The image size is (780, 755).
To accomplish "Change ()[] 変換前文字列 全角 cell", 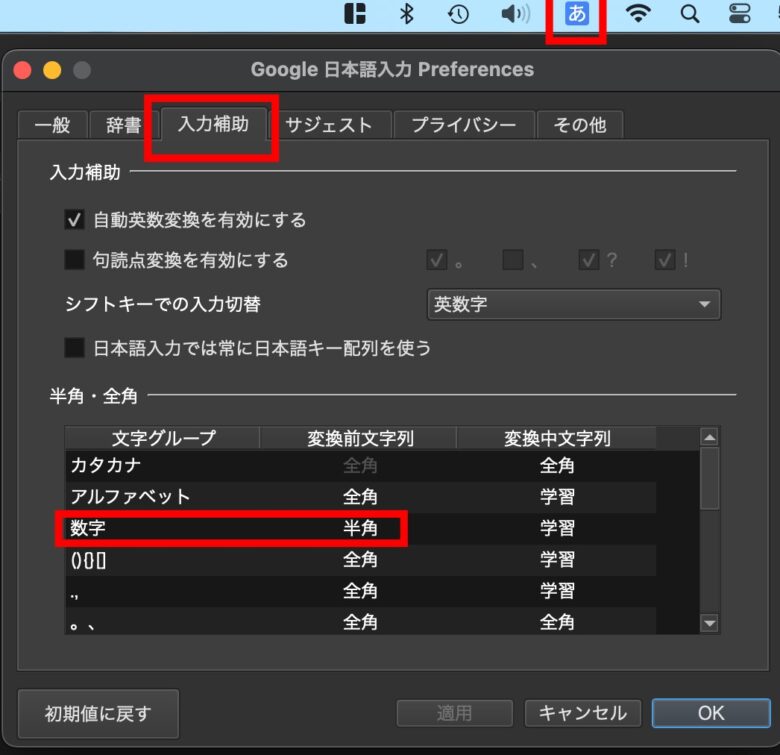I will point(360,560).
